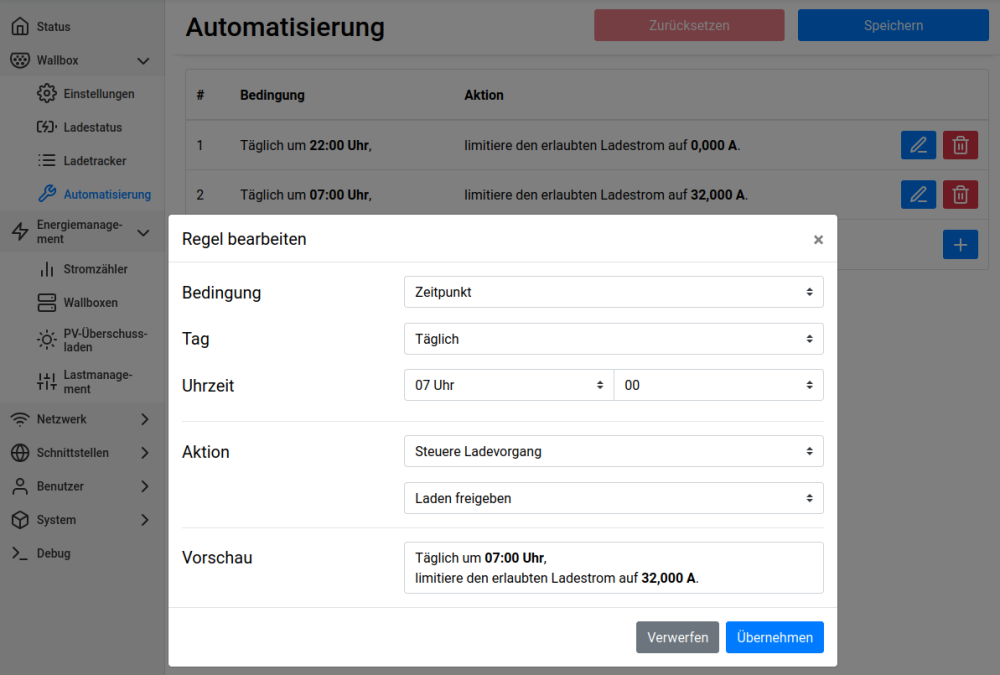Click the Stromzähler bar chart icon

point(47,270)
